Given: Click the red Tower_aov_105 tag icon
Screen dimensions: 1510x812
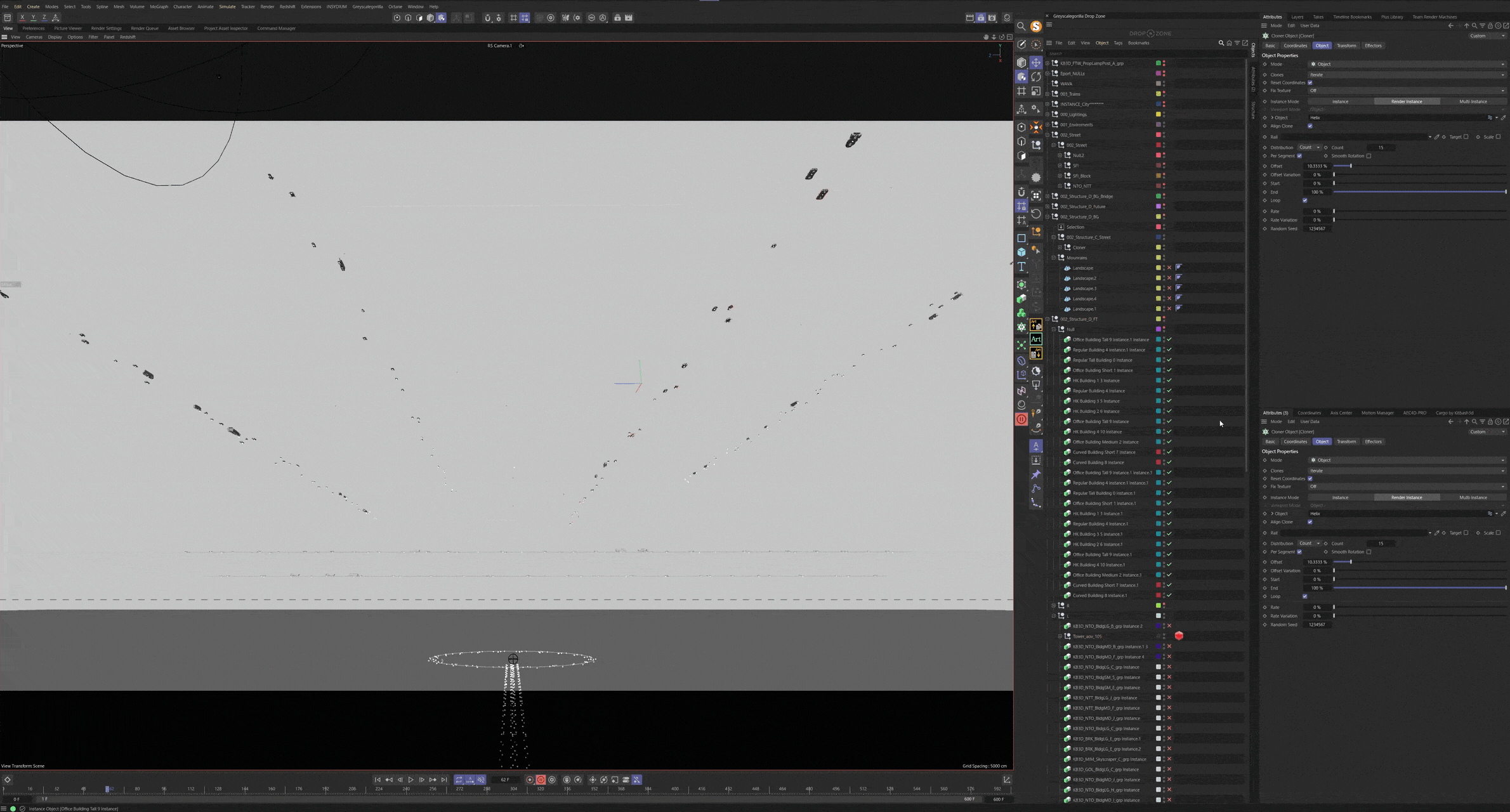Looking at the screenshot, I should click(x=1179, y=636).
